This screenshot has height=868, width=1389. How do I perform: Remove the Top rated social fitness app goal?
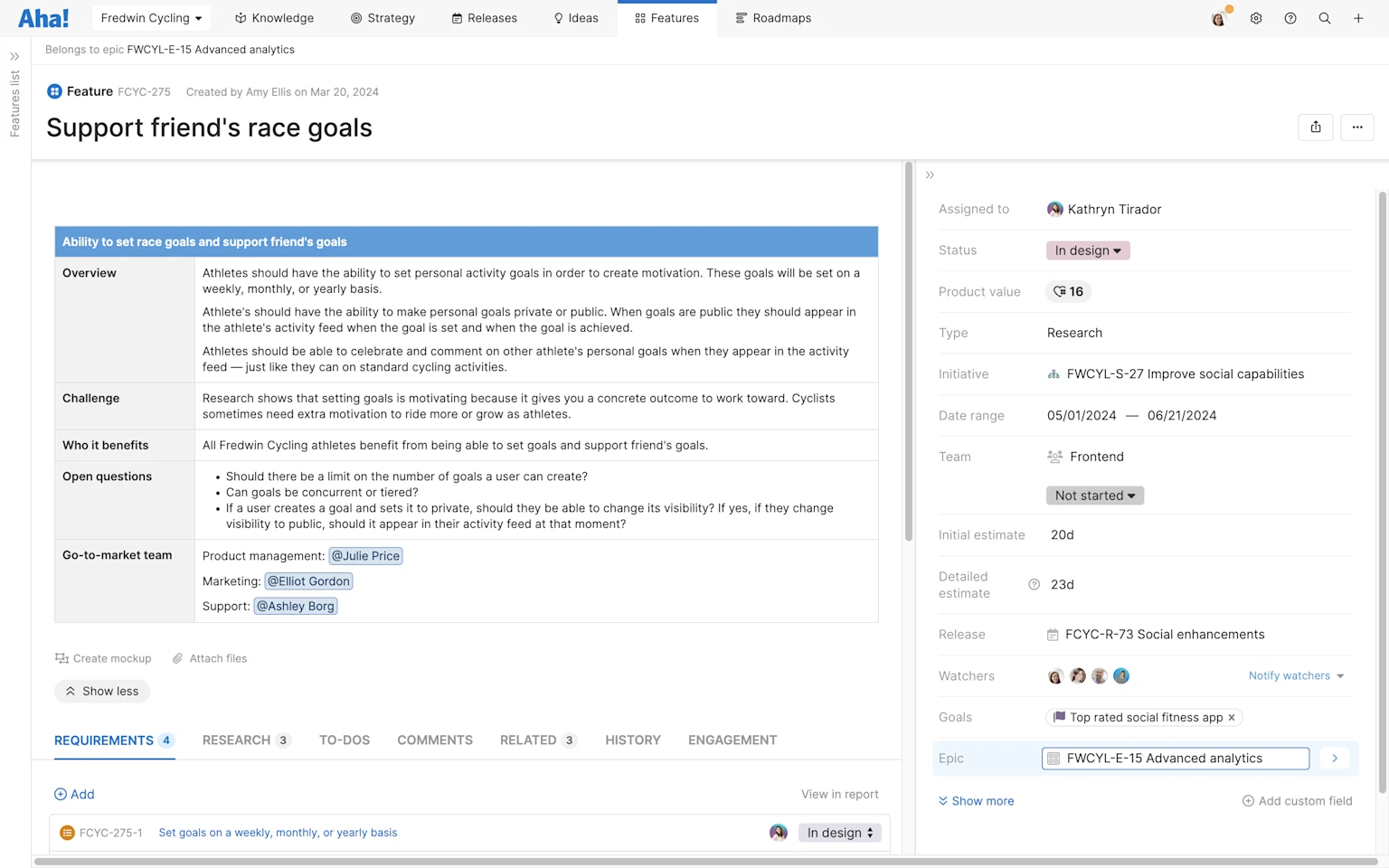point(1232,717)
